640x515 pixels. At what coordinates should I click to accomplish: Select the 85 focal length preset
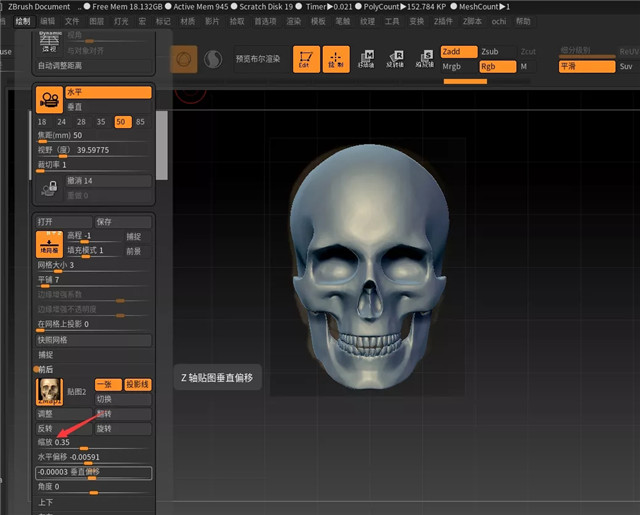[x=140, y=122]
